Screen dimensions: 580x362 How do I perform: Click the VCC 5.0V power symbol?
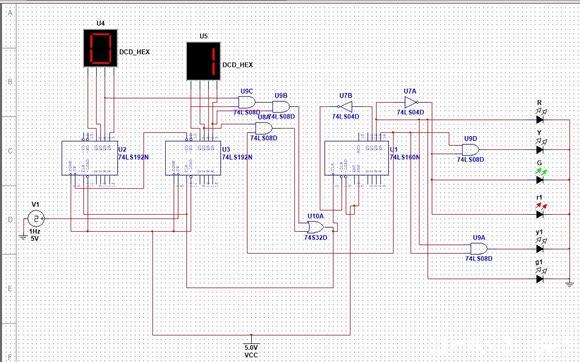(x=251, y=347)
